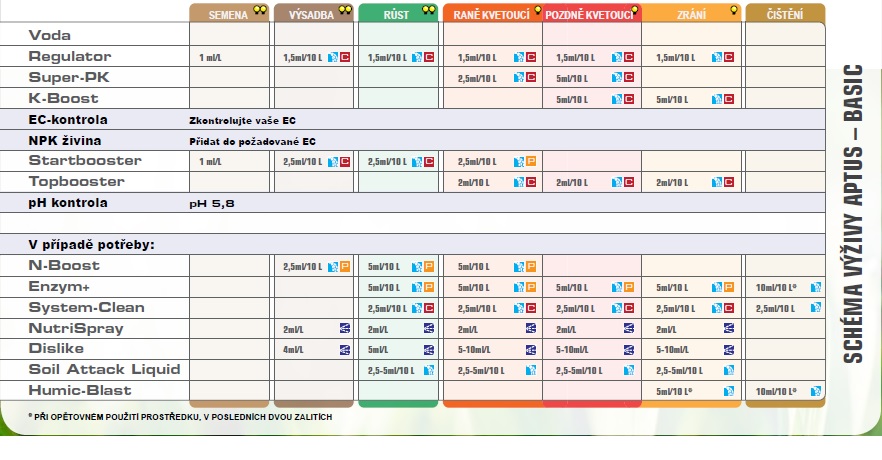Click the Voda row label

(50, 35)
